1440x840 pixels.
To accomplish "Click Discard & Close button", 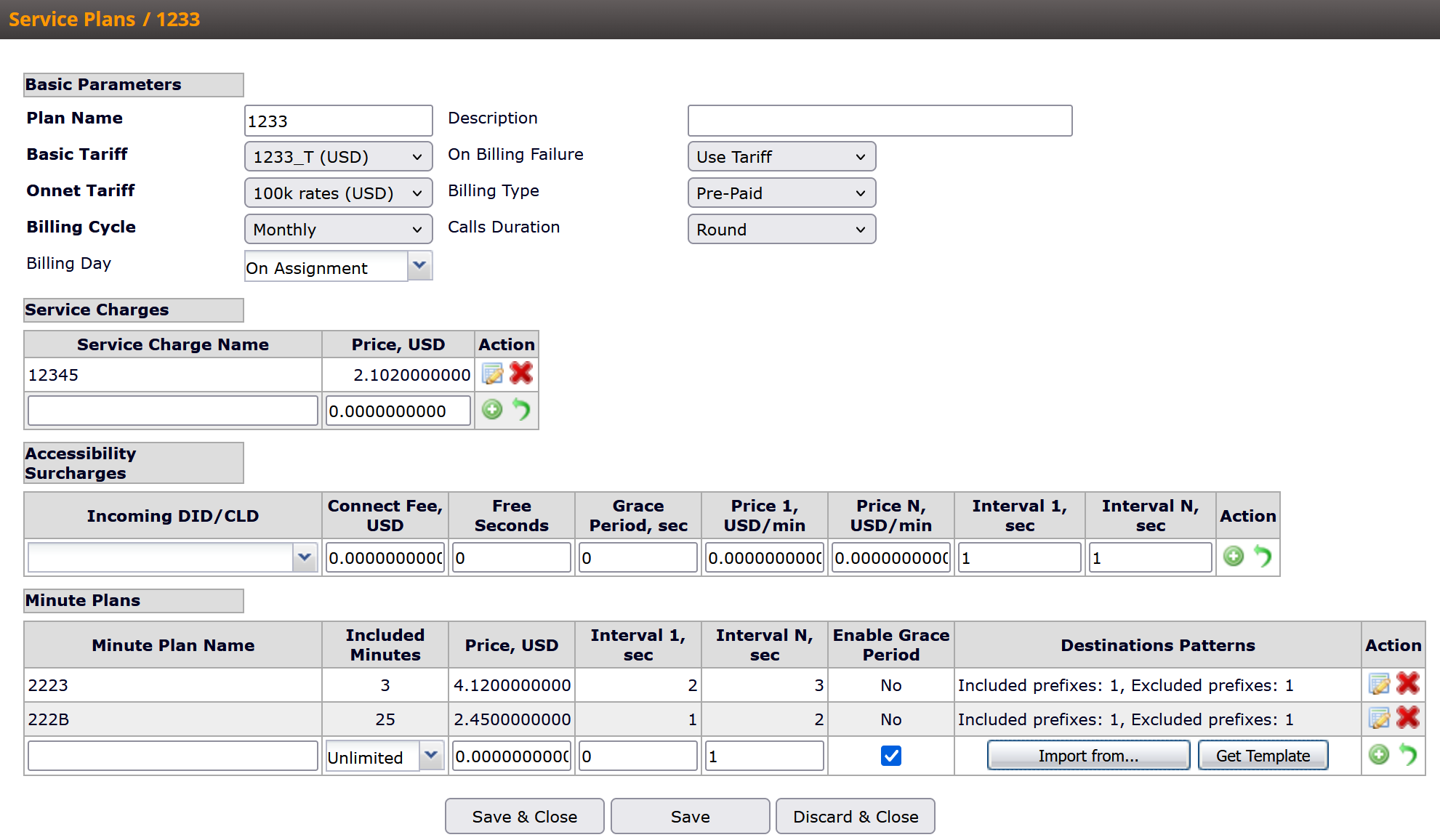I will (855, 817).
